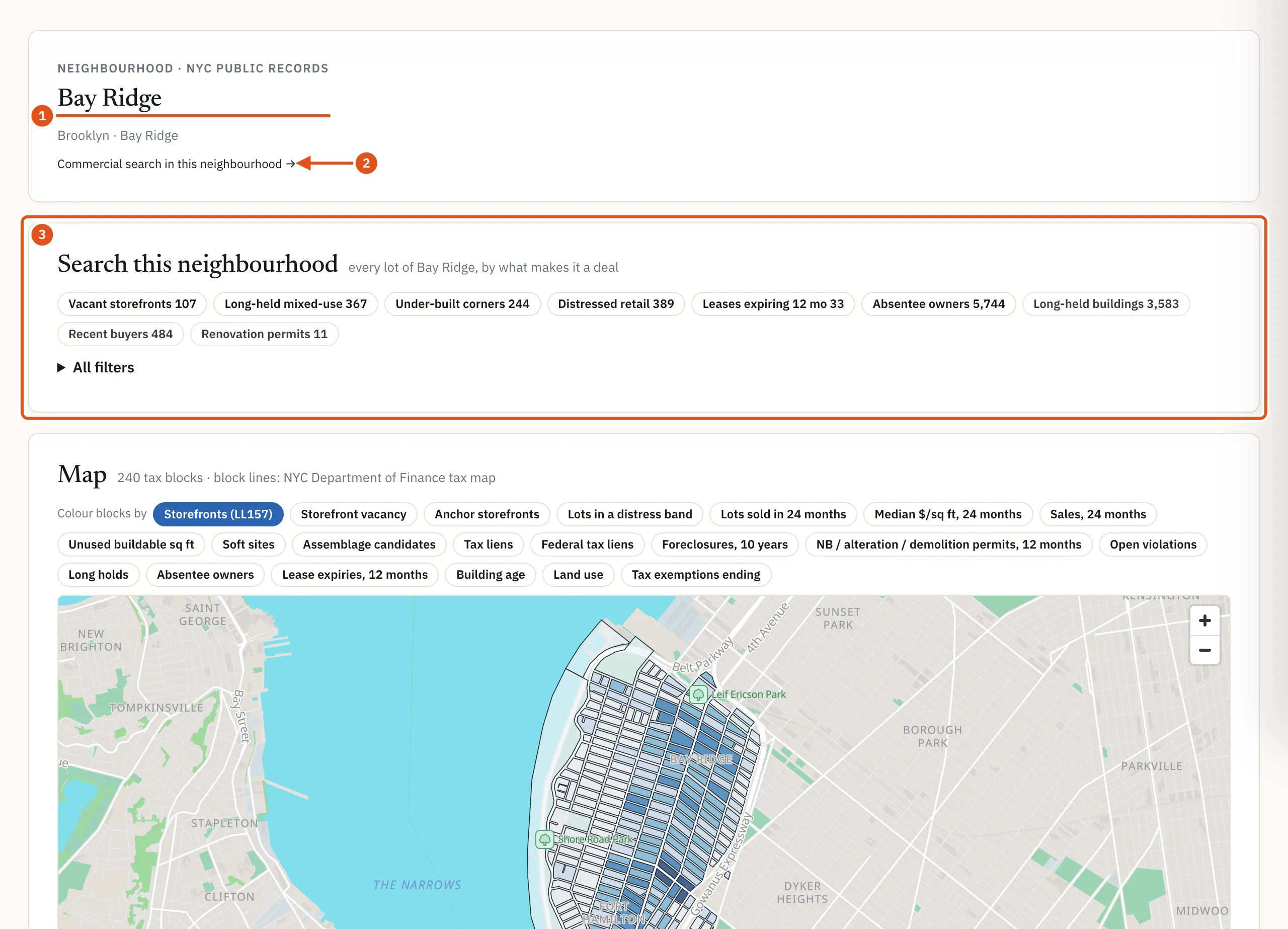Choose the Open violations map layer
Viewport: 1288px width, 929px height.
(x=1153, y=545)
